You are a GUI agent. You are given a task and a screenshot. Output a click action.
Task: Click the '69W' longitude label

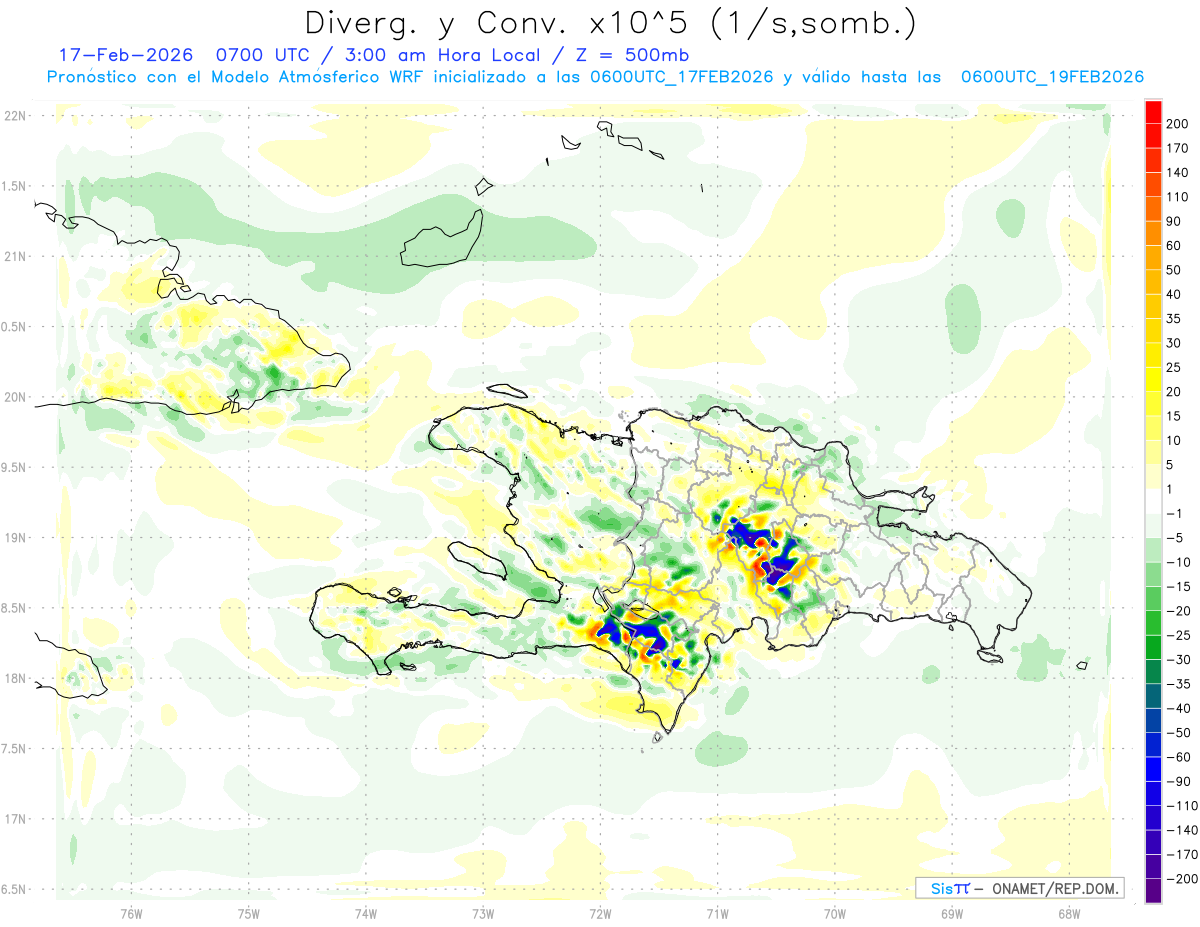pyautogui.click(x=952, y=913)
